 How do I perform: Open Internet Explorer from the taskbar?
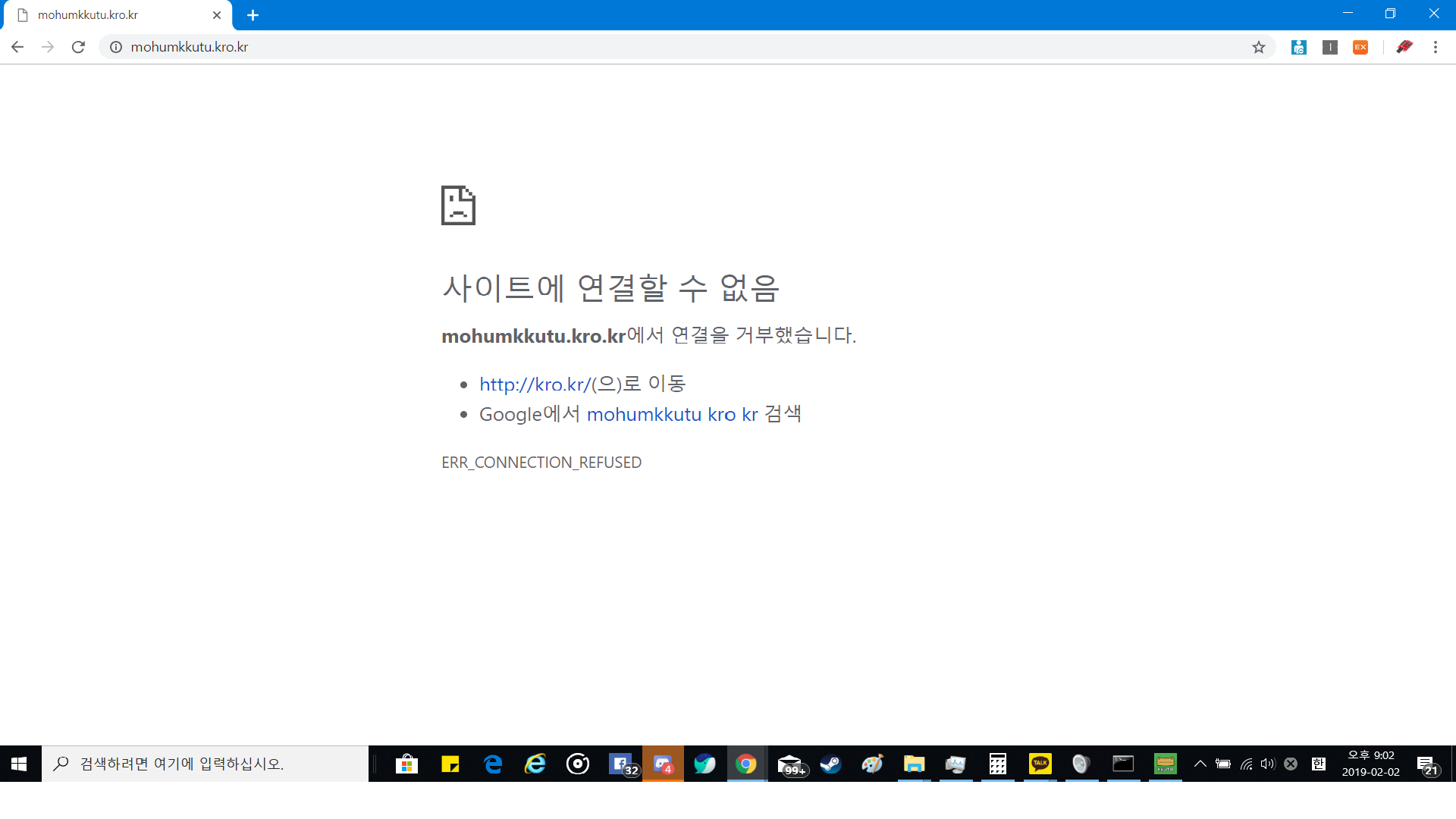tap(536, 764)
